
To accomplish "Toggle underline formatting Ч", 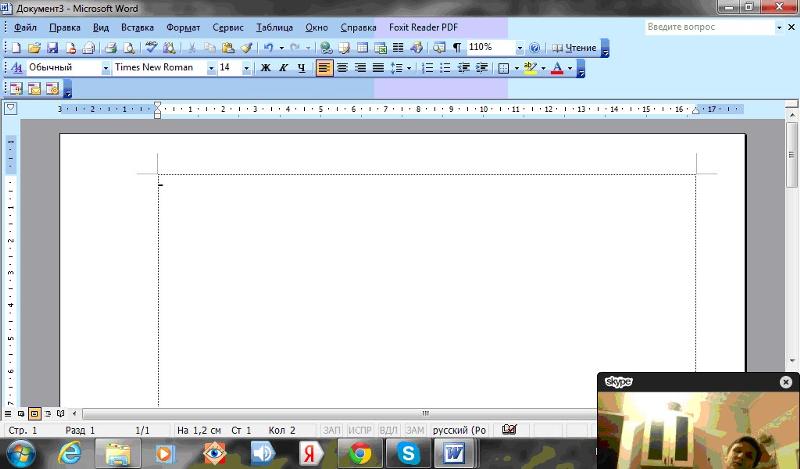I will 302,67.
